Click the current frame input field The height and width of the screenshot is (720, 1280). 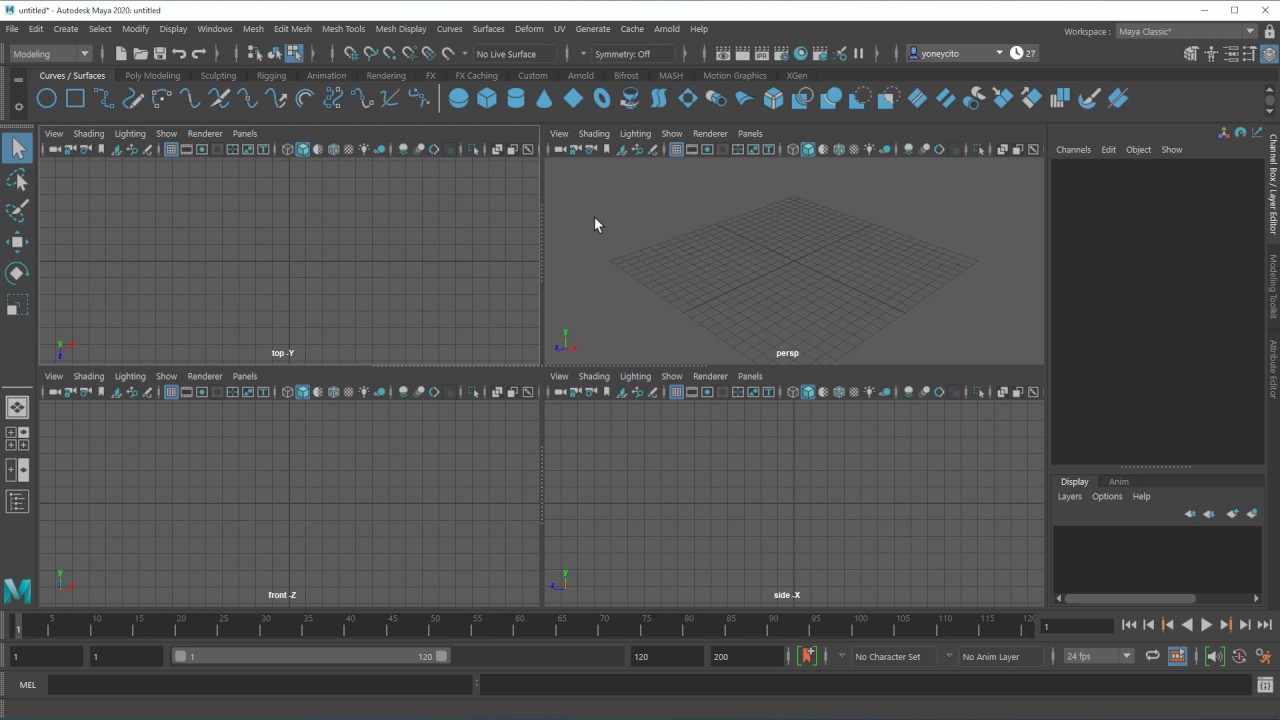tap(1076, 626)
